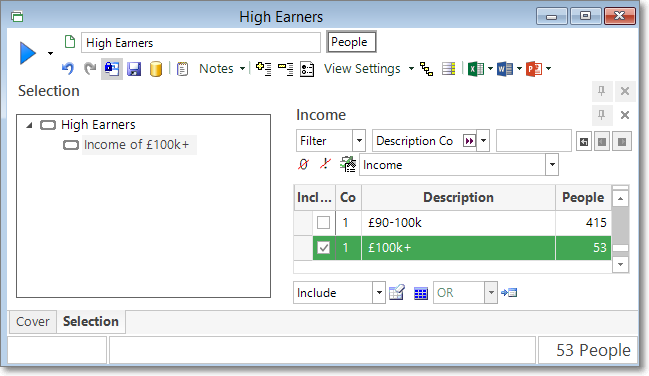Check the £90-100k include checkbox

(323, 223)
